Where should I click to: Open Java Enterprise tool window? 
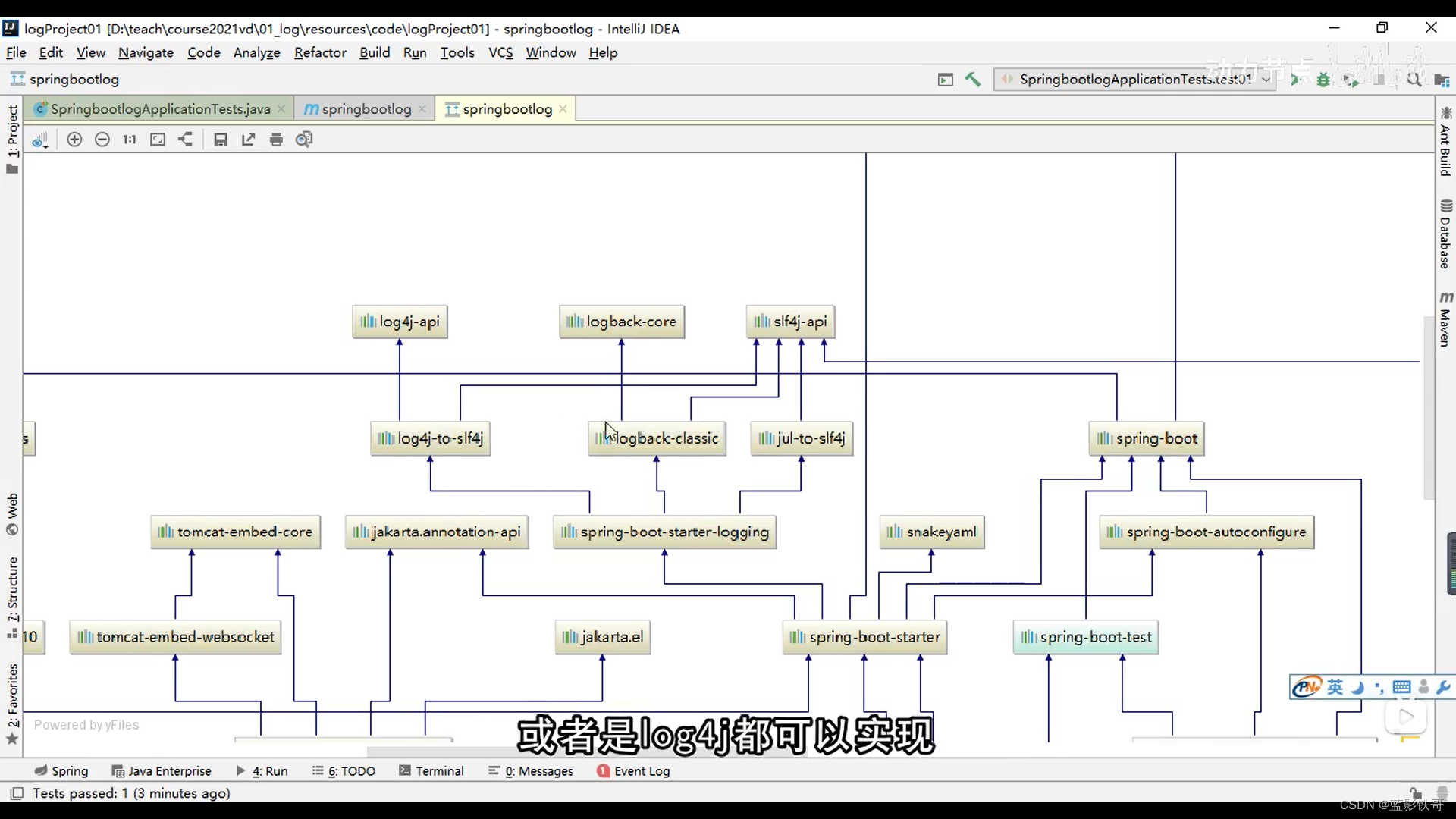[x=162, y=771]
